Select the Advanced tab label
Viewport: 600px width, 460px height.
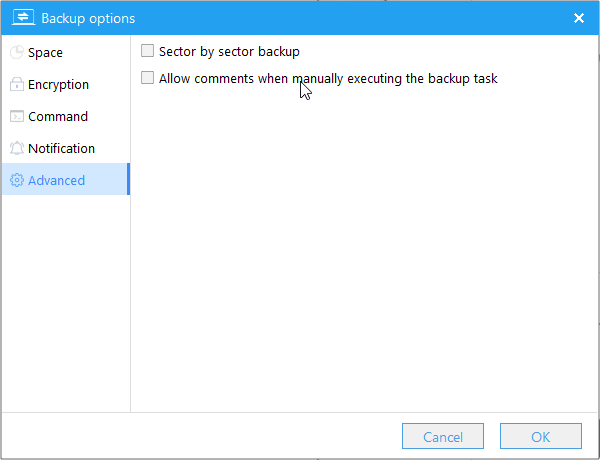click(x=56, y=181)
